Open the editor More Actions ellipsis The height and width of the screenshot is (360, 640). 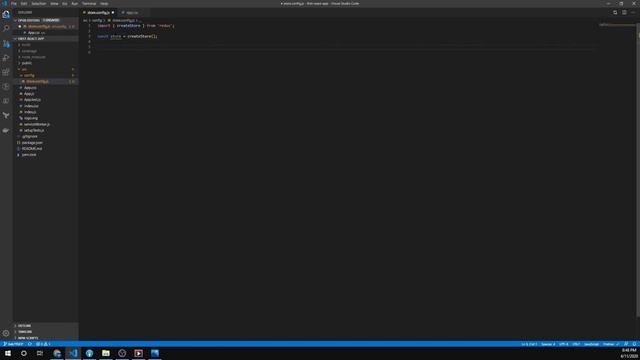(x=633, y=13)
